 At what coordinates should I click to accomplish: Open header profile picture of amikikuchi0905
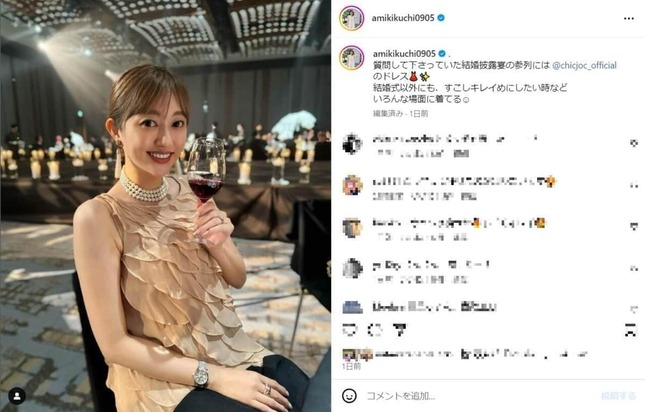(x=352, y=18)
